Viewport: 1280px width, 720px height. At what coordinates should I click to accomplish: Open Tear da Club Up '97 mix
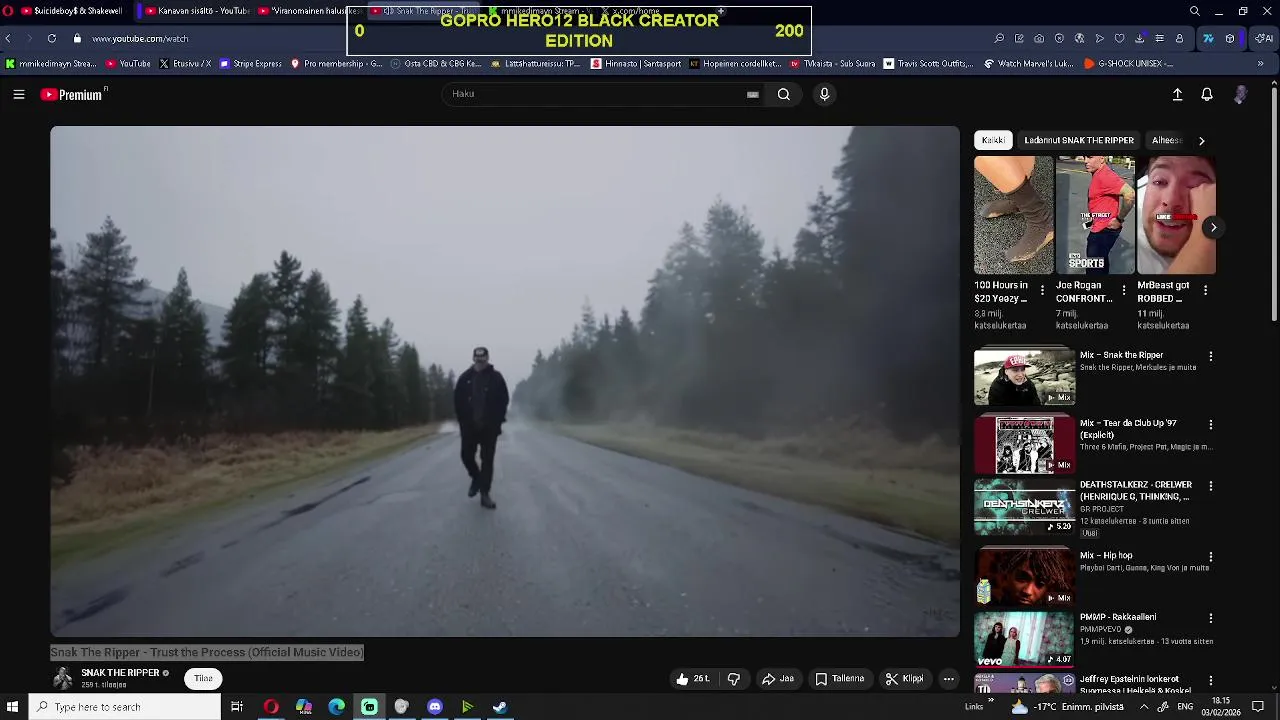pos(1024,444)
